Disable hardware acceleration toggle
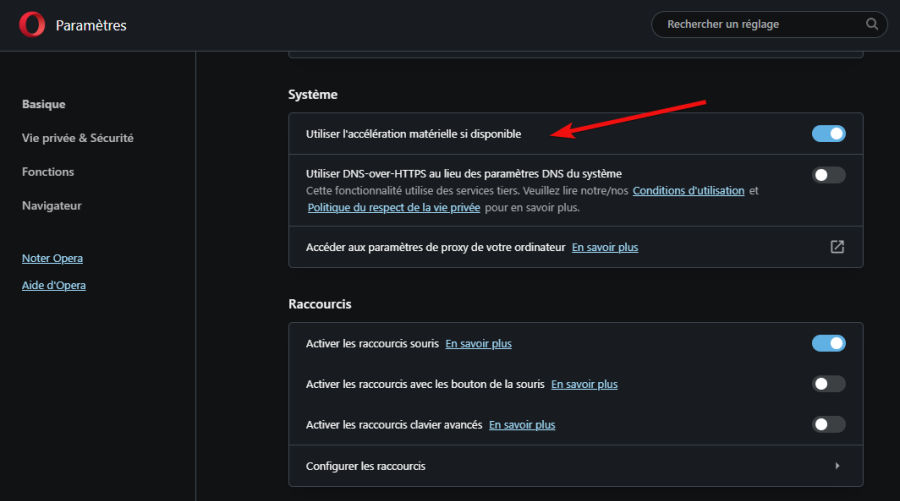This screenshot has width=900, height=501. tap(828, 134)
